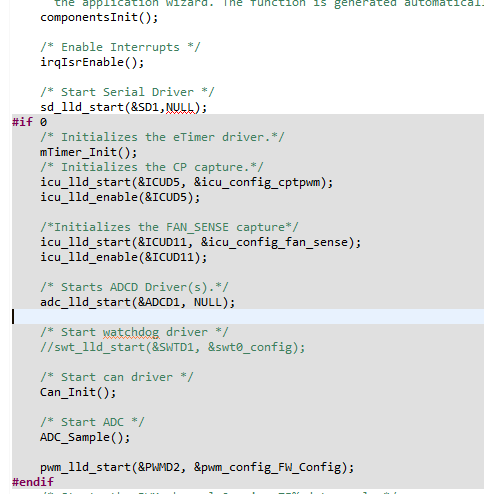The width and height of the screenshot is (484, 494).
Task: Click the componentsInit(); call line
Action: click(x=99, y=17)
